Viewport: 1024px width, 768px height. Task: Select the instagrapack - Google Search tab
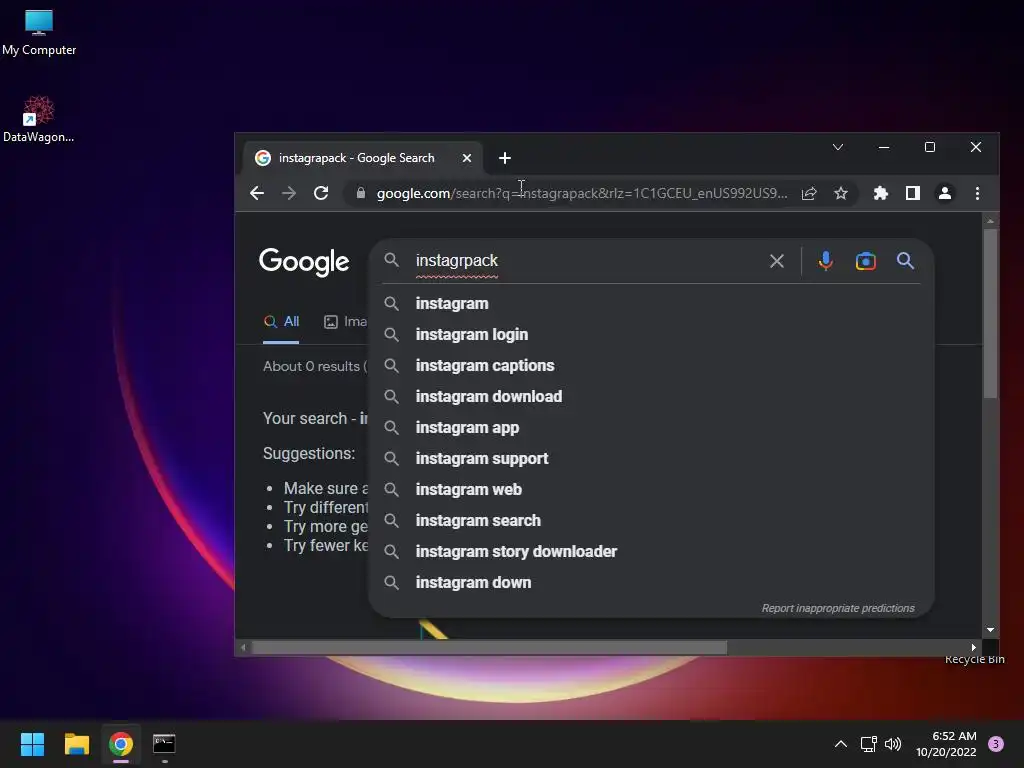pyautogui.click(x=356, y=158)
